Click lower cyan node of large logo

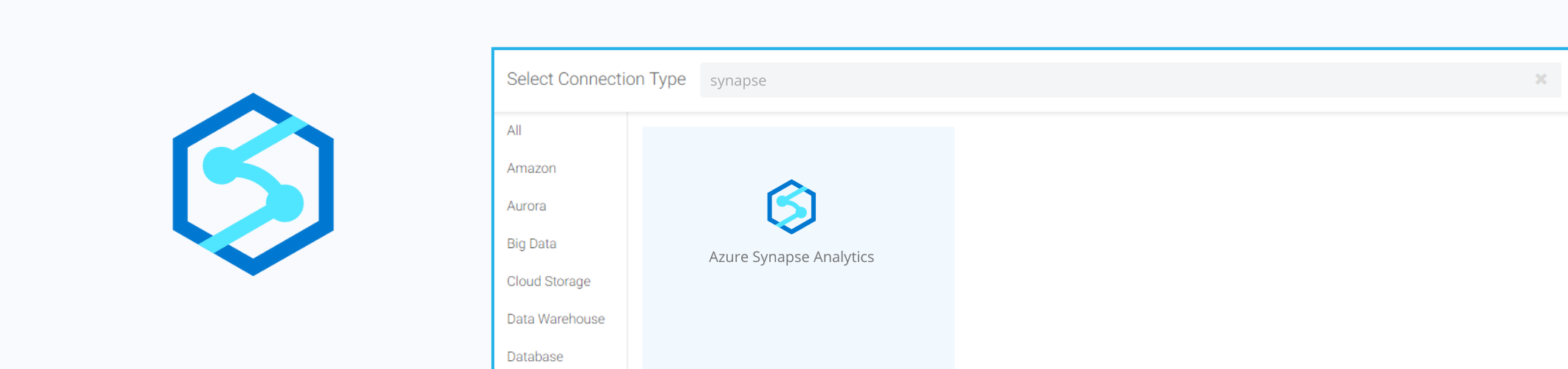pyautogui.click(x=285, y=203)
